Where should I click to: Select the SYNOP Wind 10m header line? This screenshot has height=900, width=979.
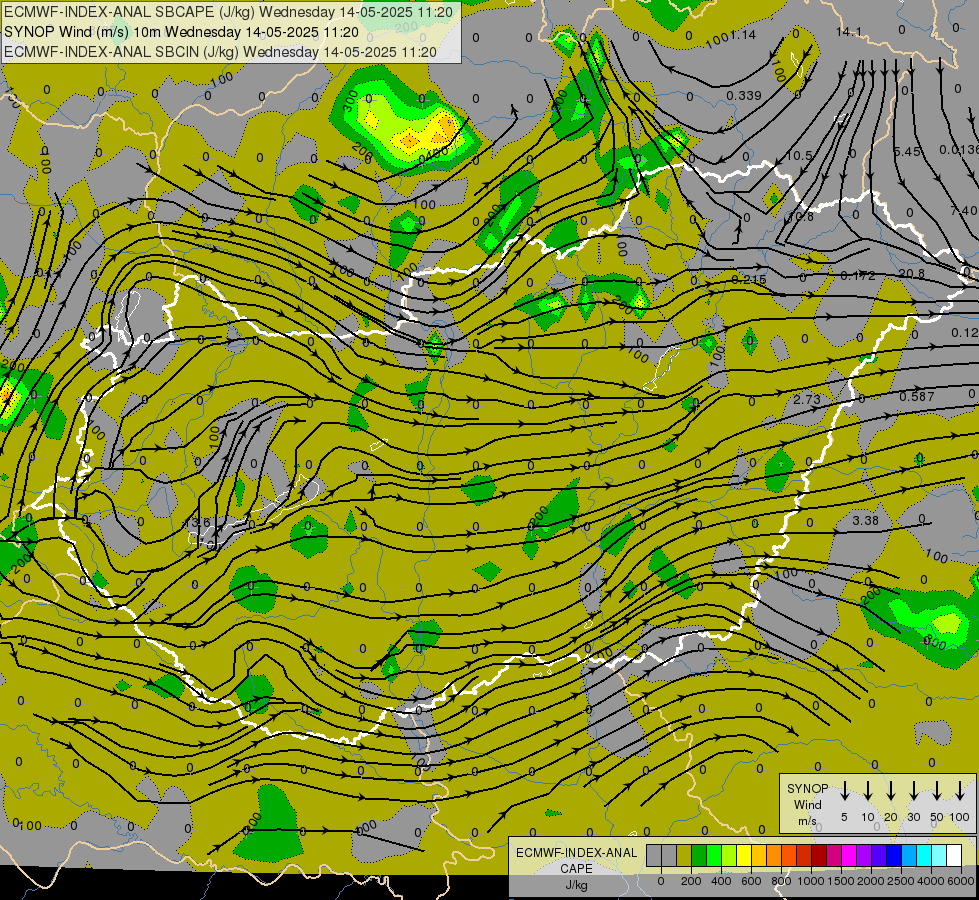pos(182,32)
